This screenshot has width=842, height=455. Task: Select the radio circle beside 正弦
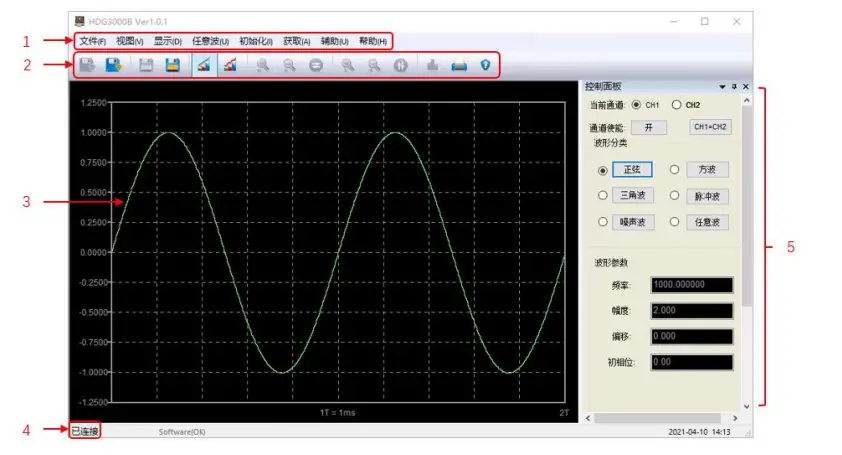[603, 170]
